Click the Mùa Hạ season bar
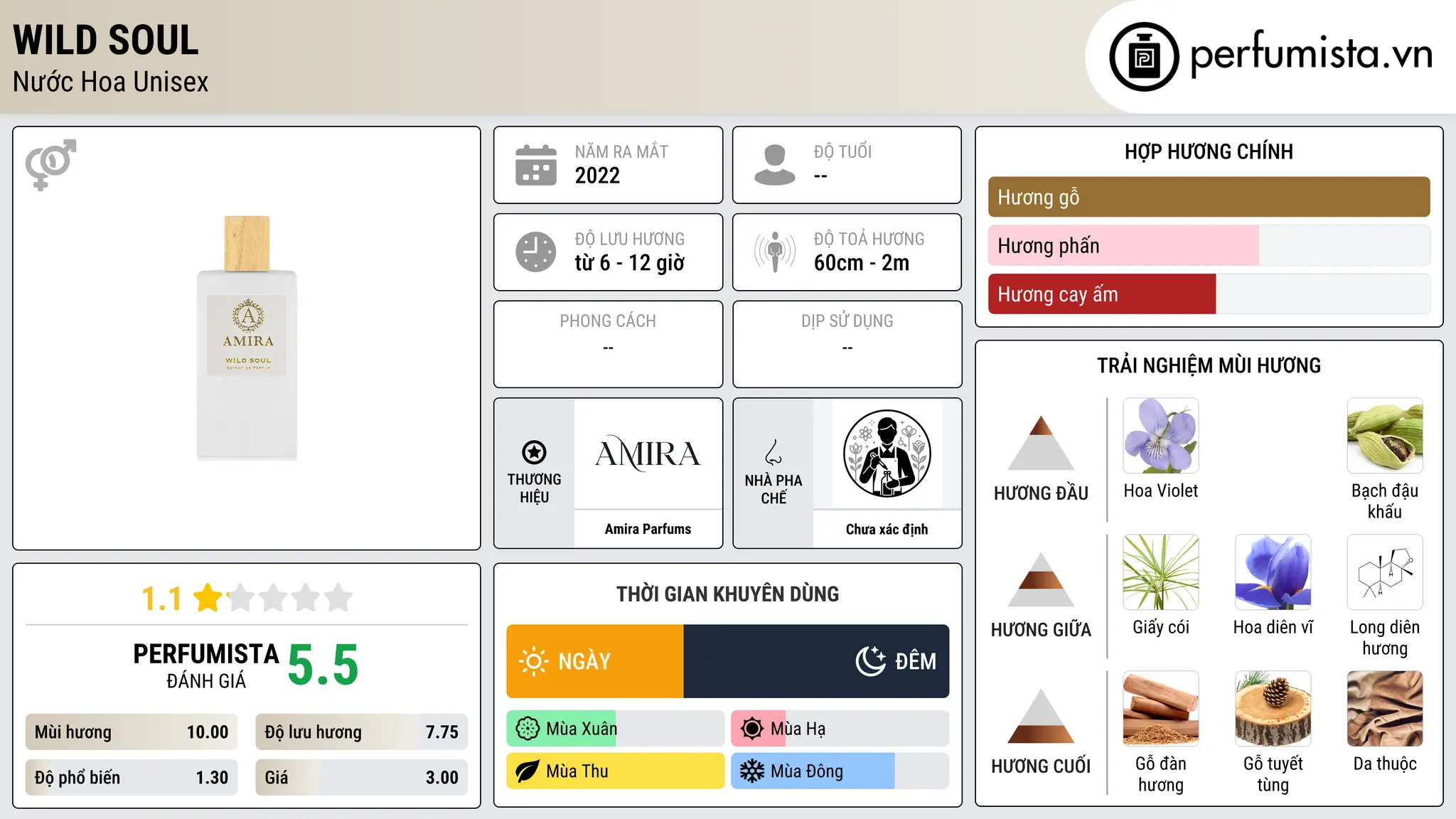 (840, 729)
